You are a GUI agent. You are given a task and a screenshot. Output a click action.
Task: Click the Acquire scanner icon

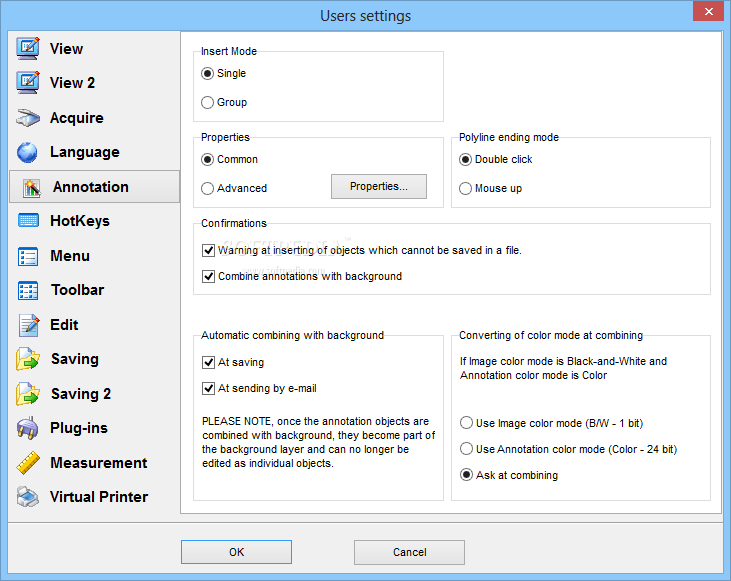click(28, 118)
